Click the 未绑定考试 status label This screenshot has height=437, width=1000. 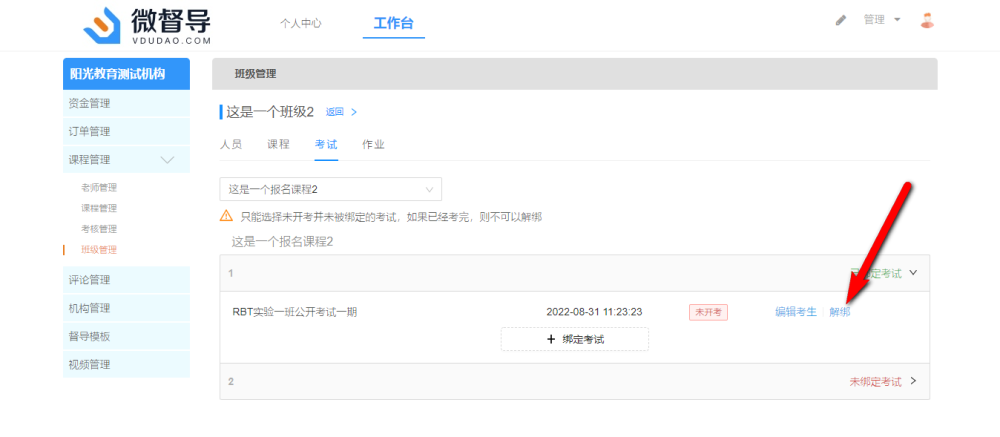point(876,381)
